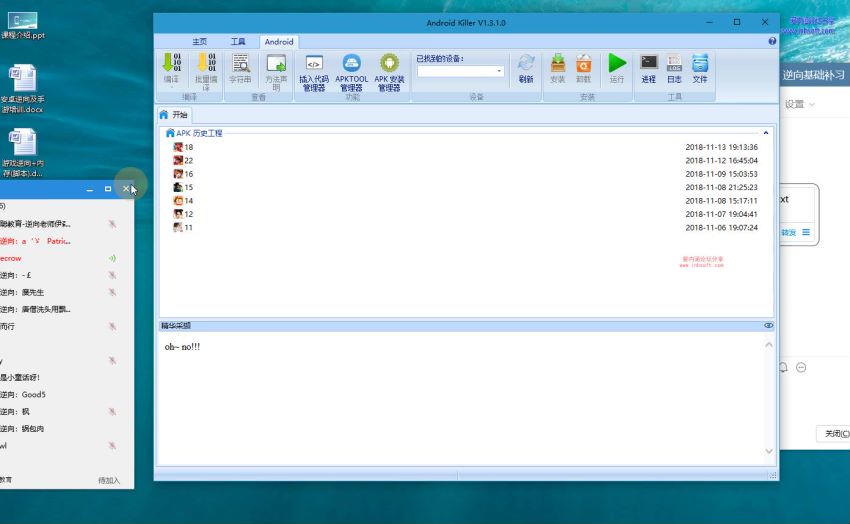Screen dimensions: 850x524
Task: Open the 课程介绍.ppt desktop file
Action: click(x=23, y=25)
